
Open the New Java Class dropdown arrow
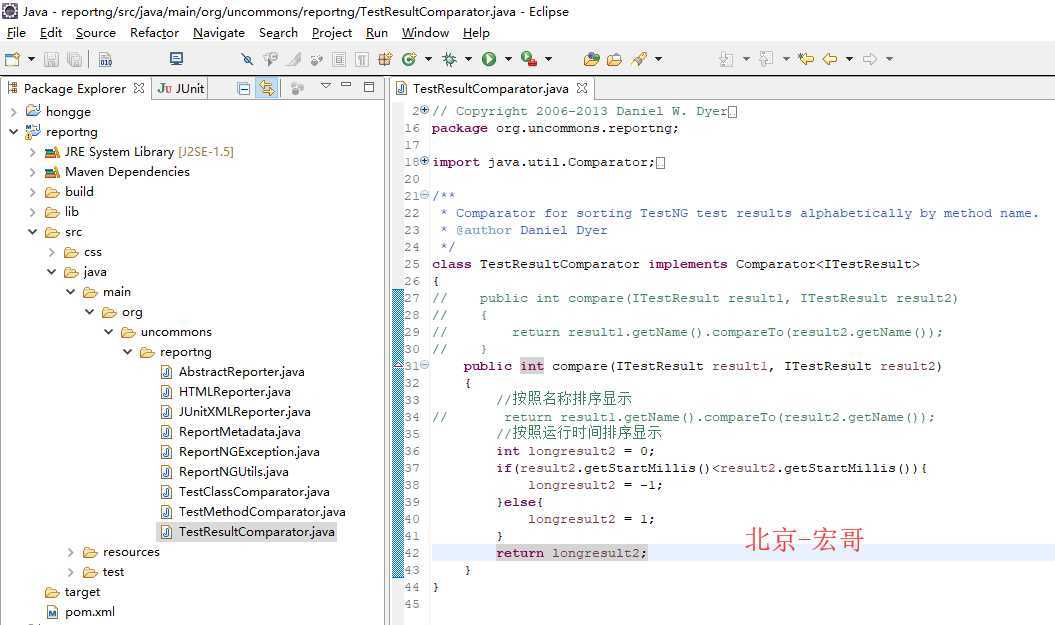[428, 59]
